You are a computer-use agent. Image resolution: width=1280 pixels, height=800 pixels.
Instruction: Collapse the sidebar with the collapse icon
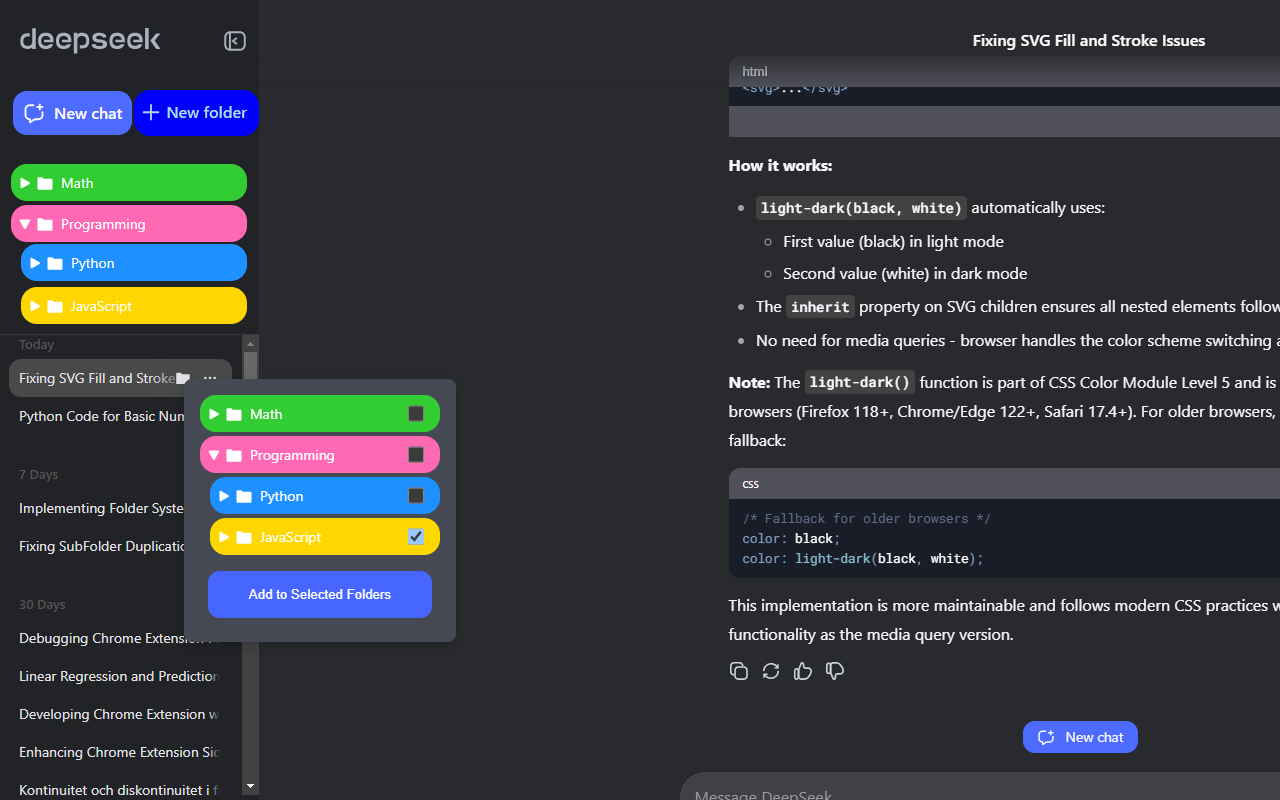click(x=234, y=41)
